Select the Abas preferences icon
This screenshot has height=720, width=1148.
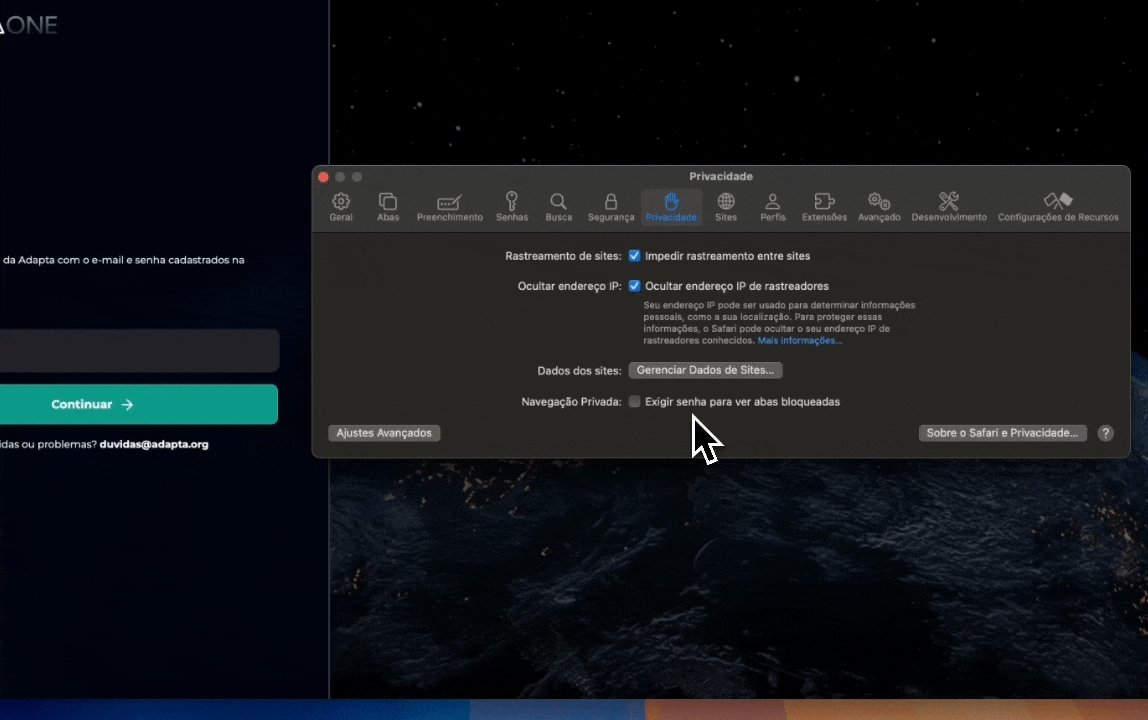pyautogui.click(x=388, y=207)
